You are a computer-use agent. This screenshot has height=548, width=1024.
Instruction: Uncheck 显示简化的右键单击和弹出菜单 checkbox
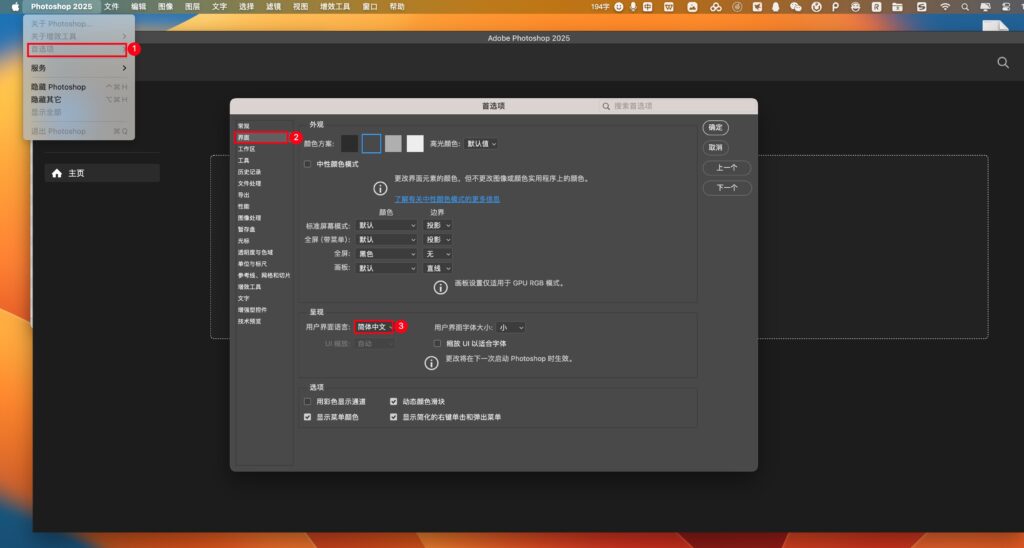pos(393,417)
